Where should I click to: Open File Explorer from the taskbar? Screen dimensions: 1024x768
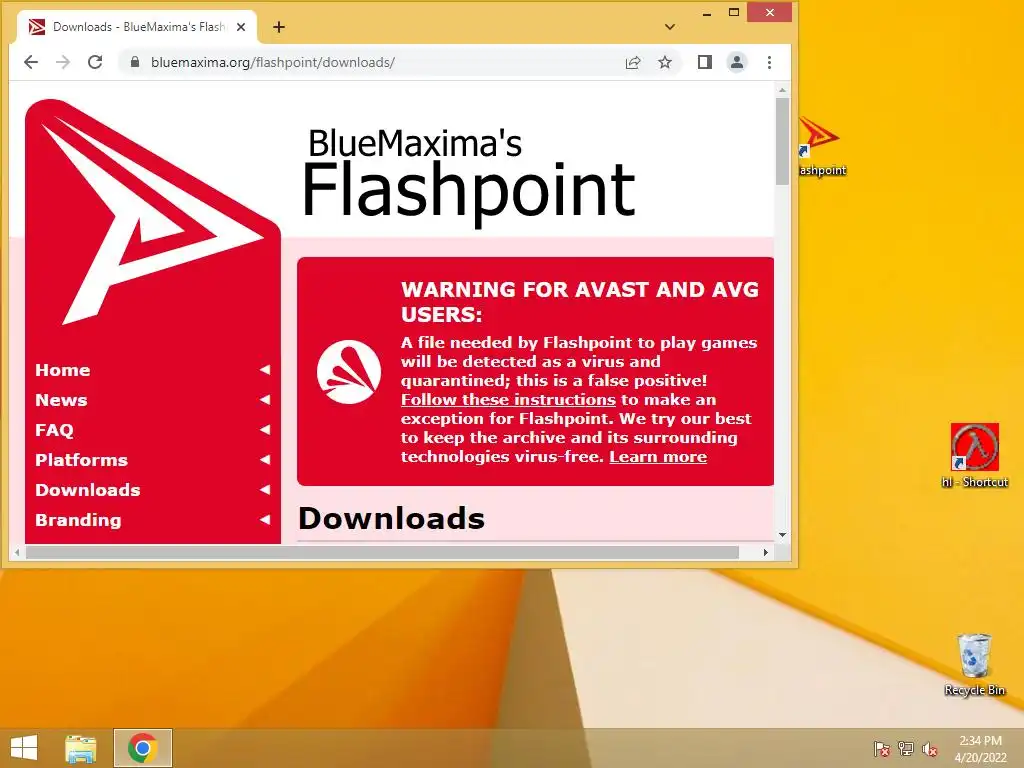(x=81, y=748)
